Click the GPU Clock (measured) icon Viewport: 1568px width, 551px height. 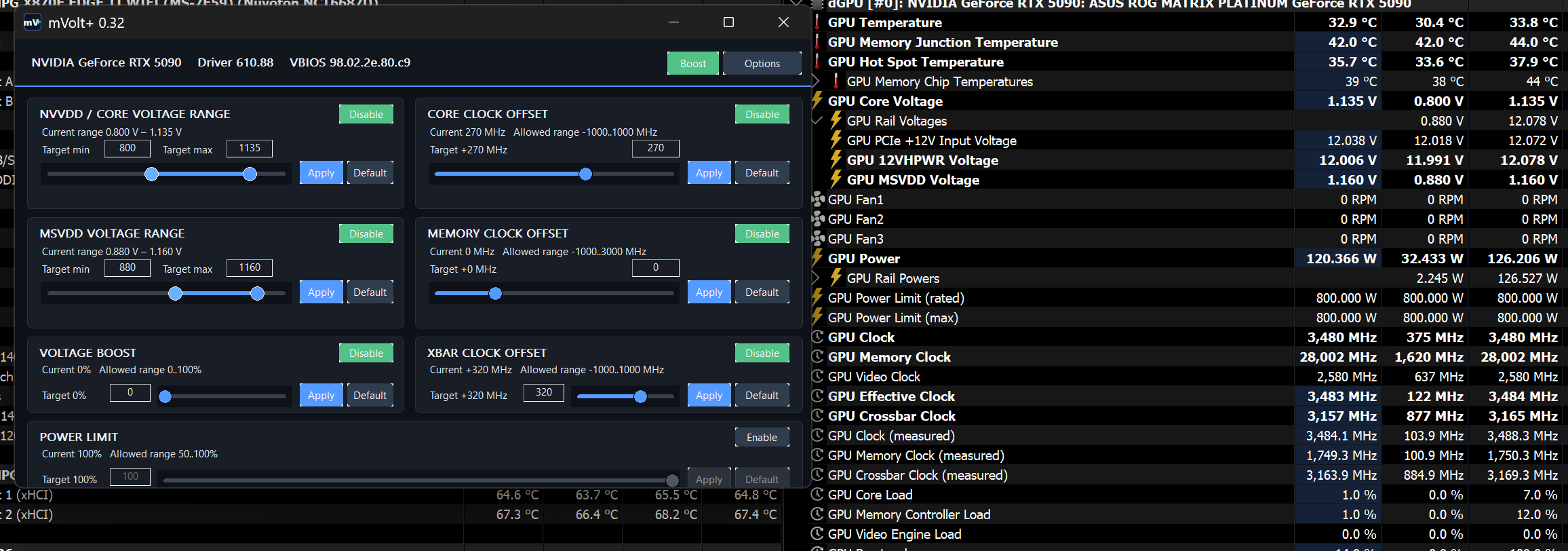(818, 436)
